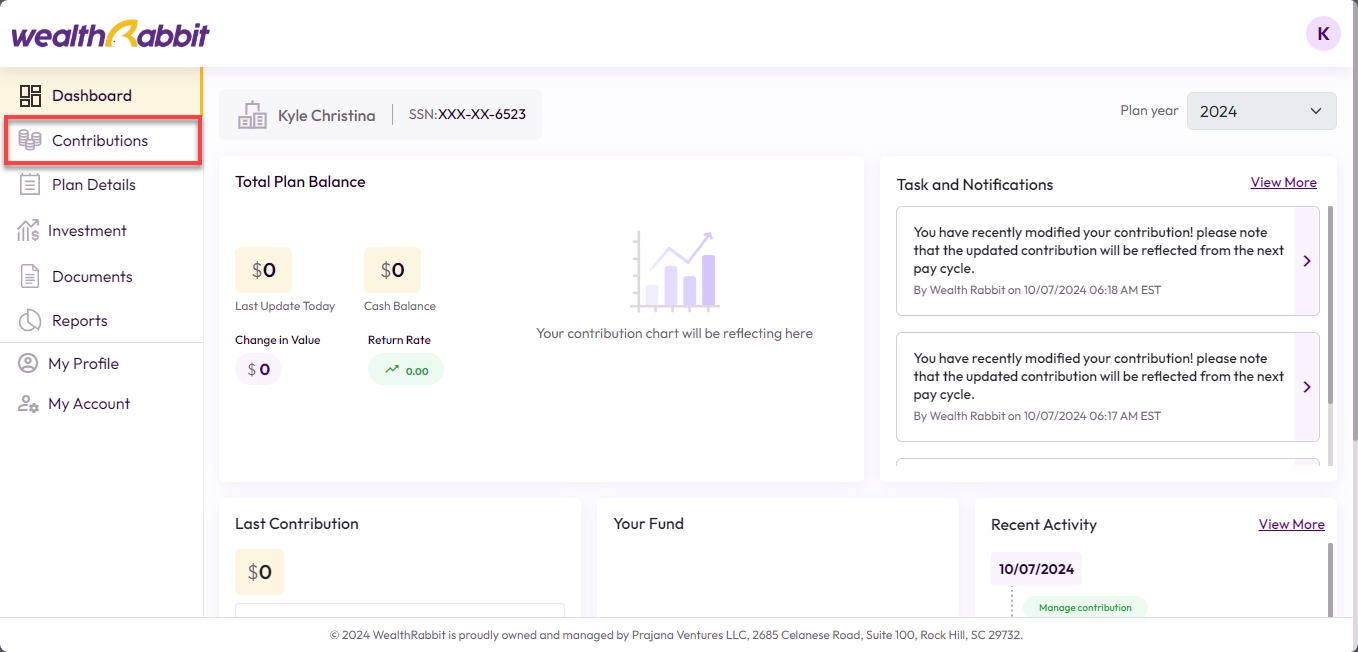Open the Reports menu item

[79, 321]
